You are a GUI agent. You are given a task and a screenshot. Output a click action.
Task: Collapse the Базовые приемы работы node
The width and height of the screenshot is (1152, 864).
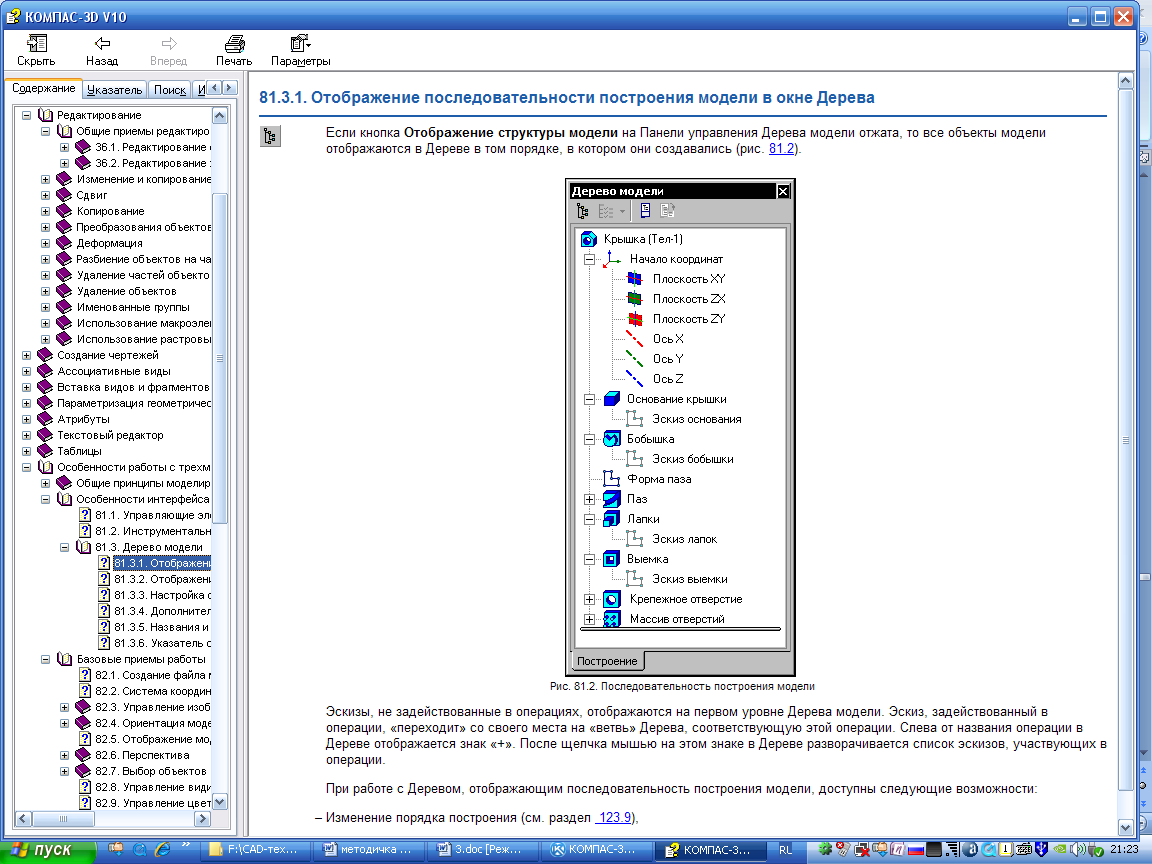point(46,659)
